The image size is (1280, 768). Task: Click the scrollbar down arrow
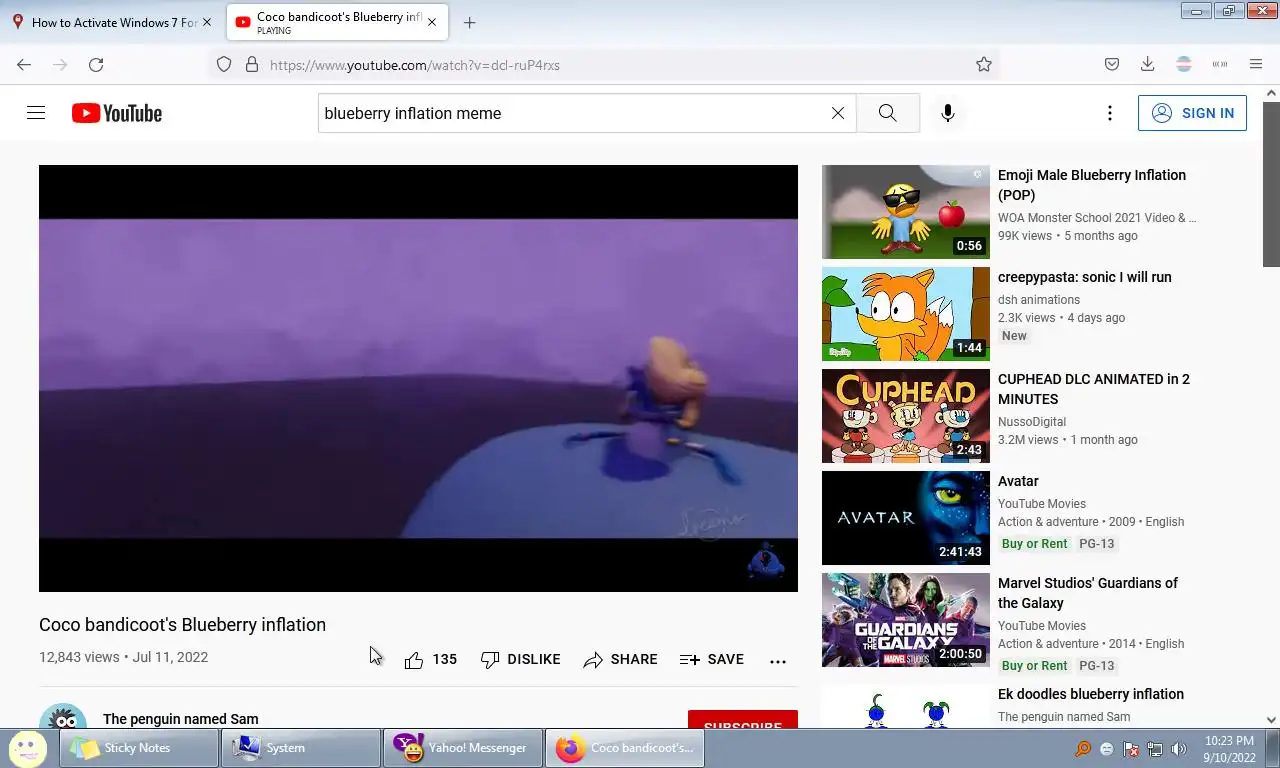(1271, 720)
